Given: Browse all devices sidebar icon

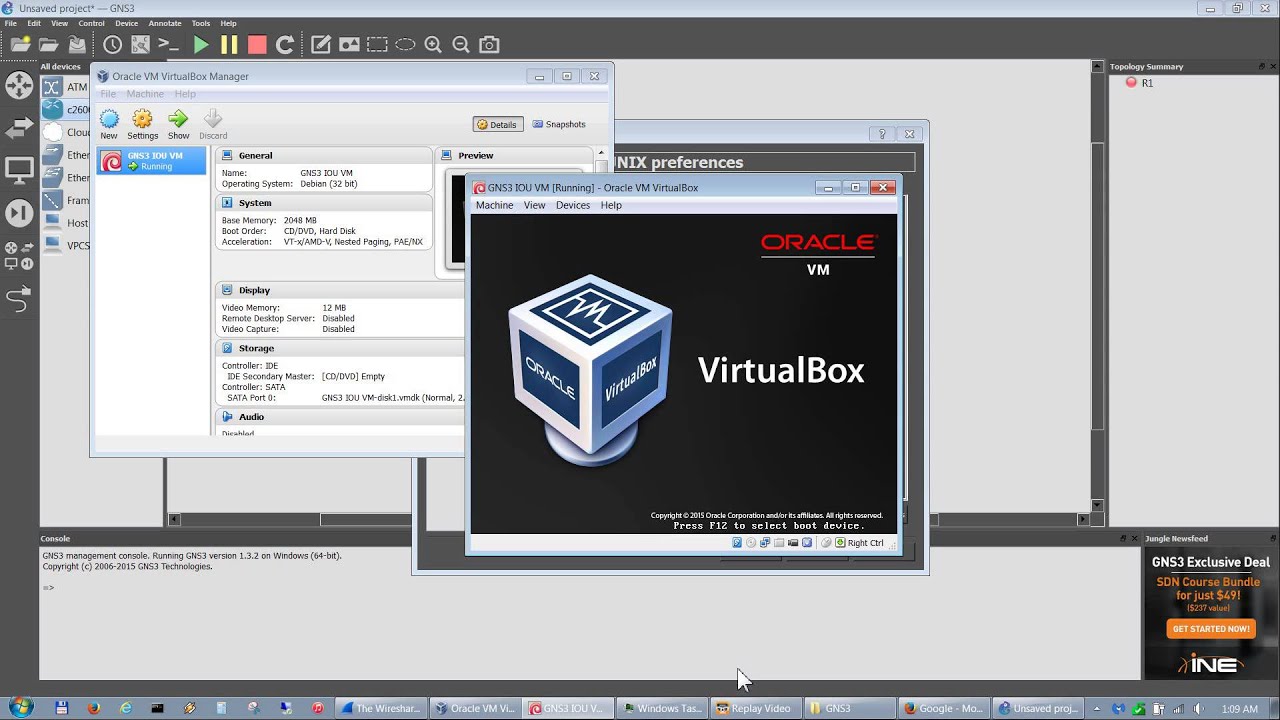Looking at the screenshot, I should tap(19, 255).
